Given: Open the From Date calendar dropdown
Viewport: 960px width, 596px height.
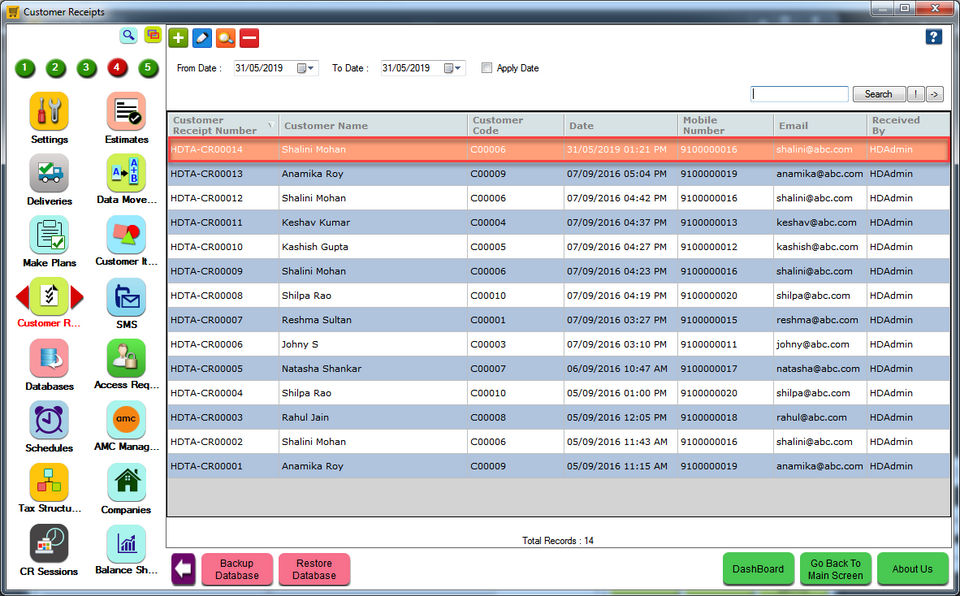Looking at the screenshot, I should [x=306, y=68].
